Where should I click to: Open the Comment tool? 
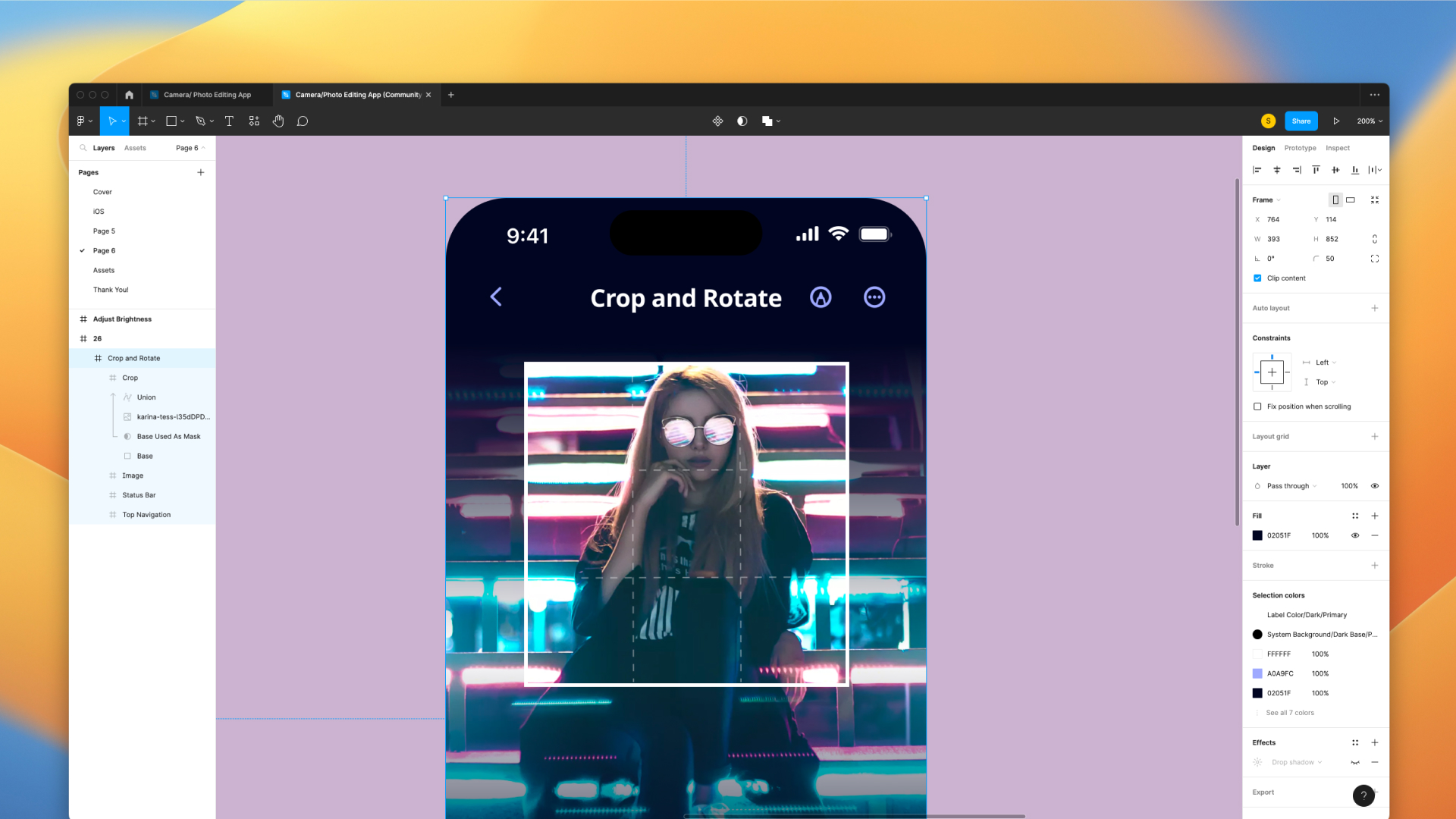303,121
